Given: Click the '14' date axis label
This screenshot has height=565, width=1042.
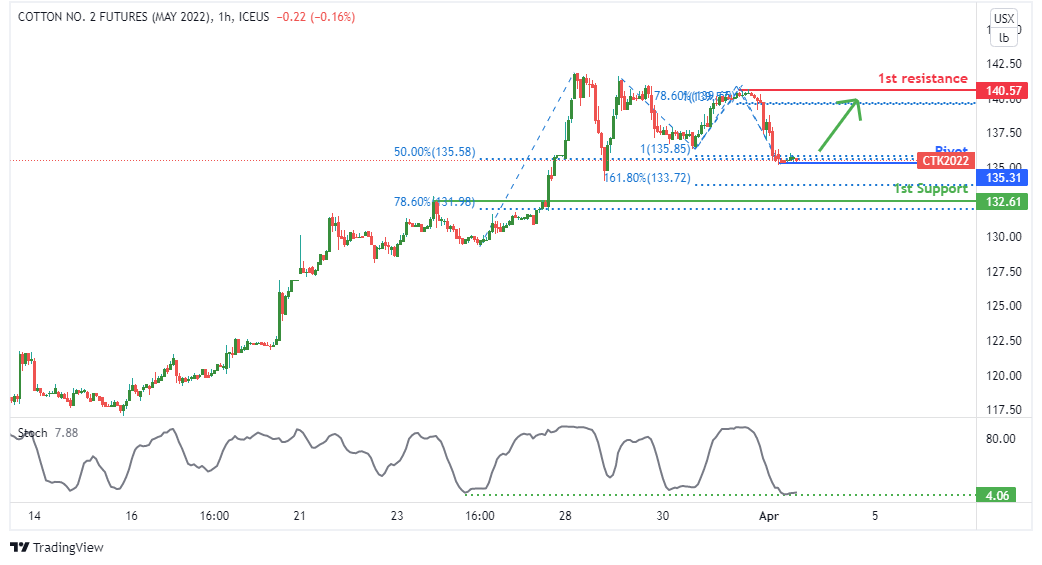Looking at the screenshot, I should pyautogui.click(x=34, y=516).
